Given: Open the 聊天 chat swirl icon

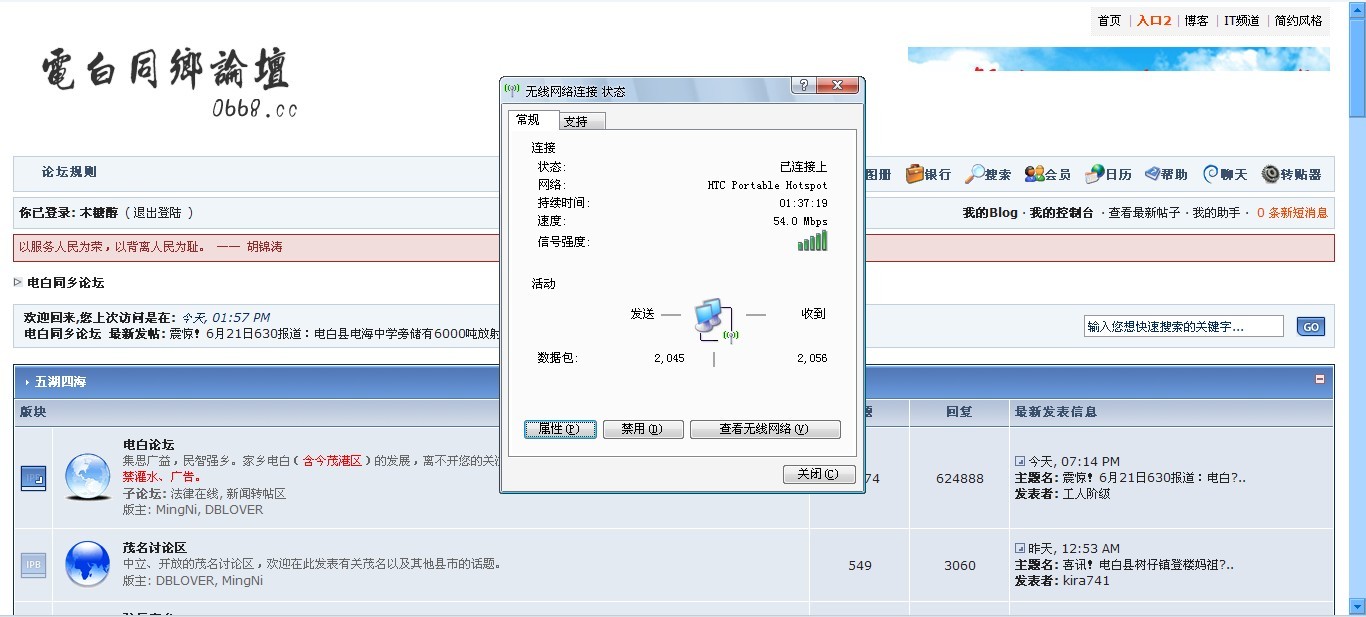Looking at the screenshot, I should (x=1210, y=174).
